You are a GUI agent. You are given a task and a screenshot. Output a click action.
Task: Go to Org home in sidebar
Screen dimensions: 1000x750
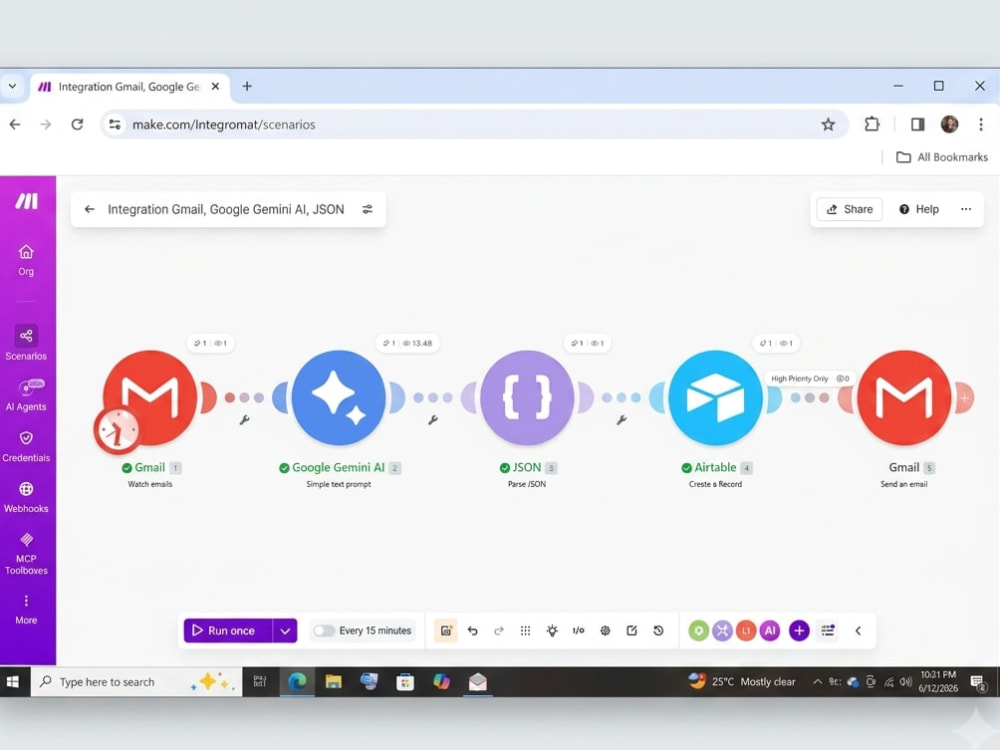pyautogui.click(x=26, y=260)
